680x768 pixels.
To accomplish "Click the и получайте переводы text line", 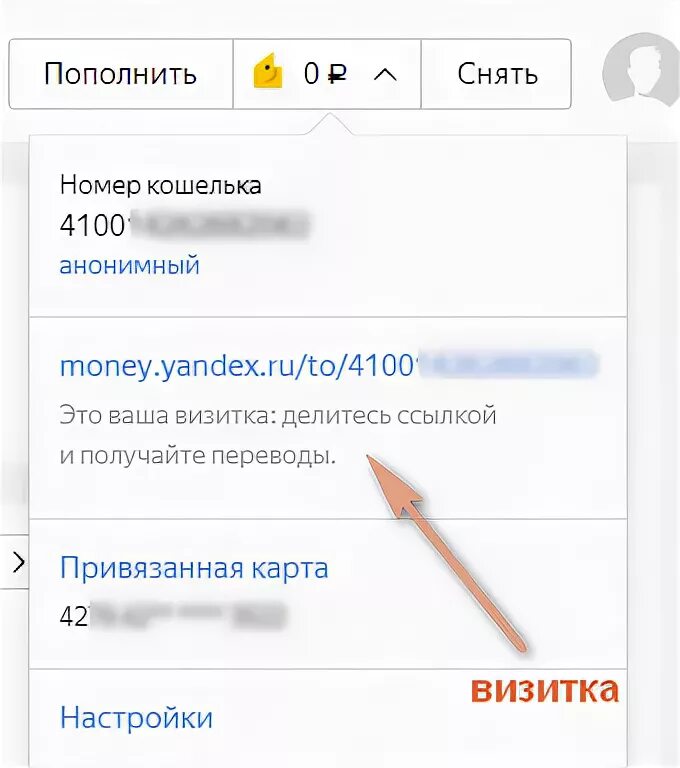I will coord(197,456).
